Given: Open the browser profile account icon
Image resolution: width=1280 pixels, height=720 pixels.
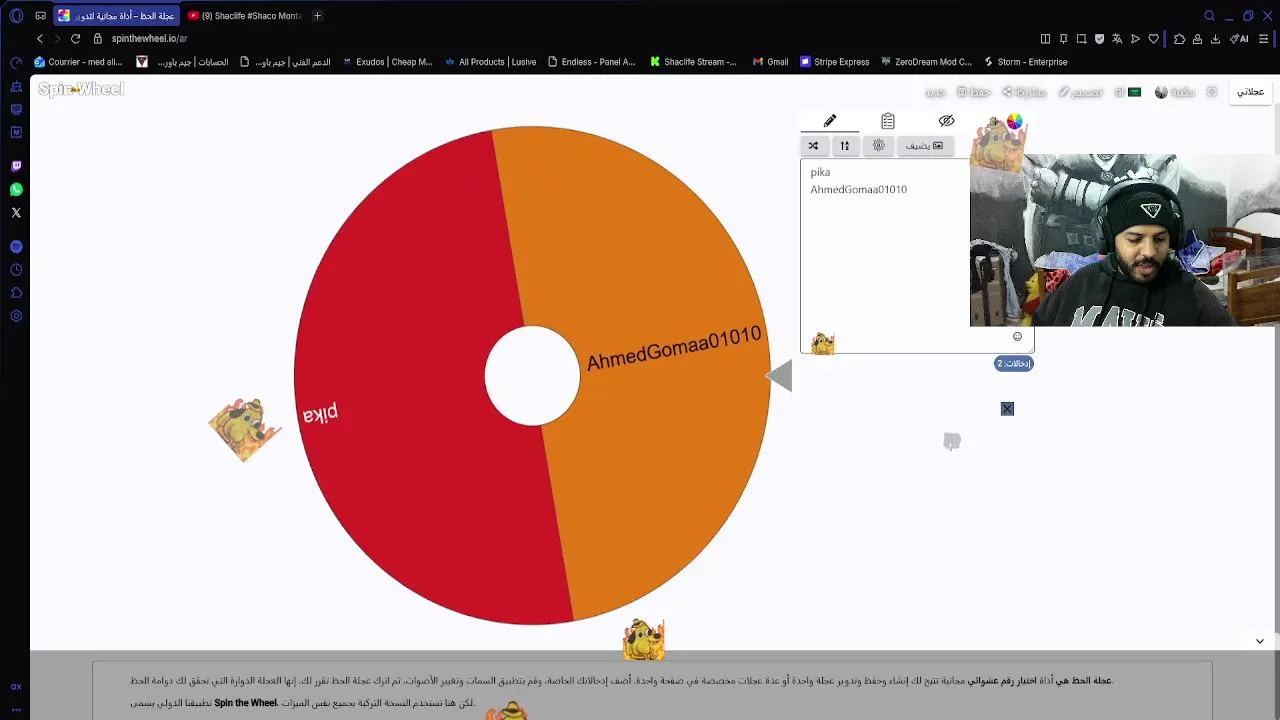Looking at the screenshot, I should 1197,39.
